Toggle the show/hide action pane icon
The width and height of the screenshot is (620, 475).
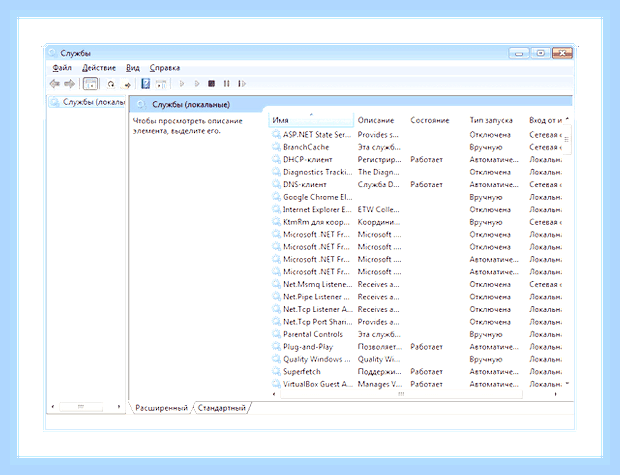click(161, 83)
